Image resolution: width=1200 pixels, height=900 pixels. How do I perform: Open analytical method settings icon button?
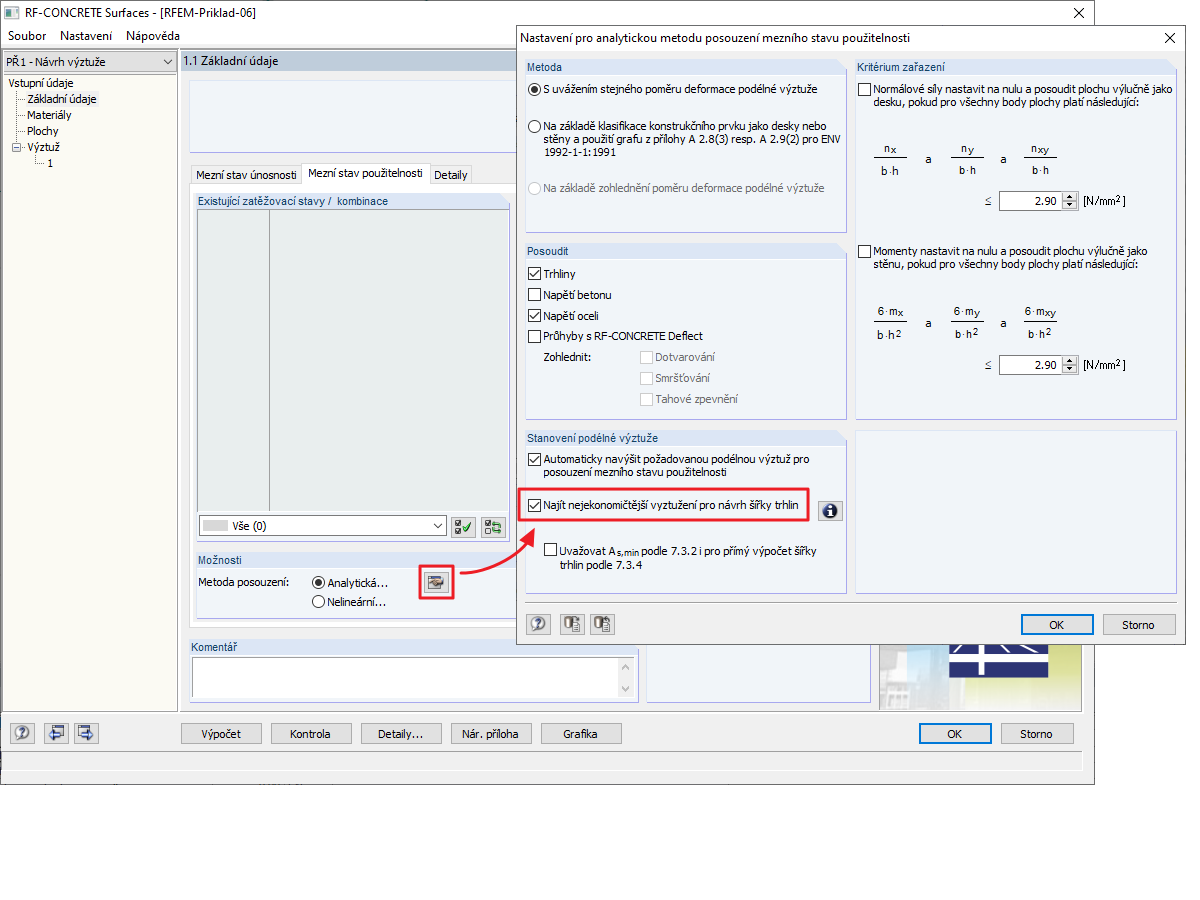[x=437, y=582]
